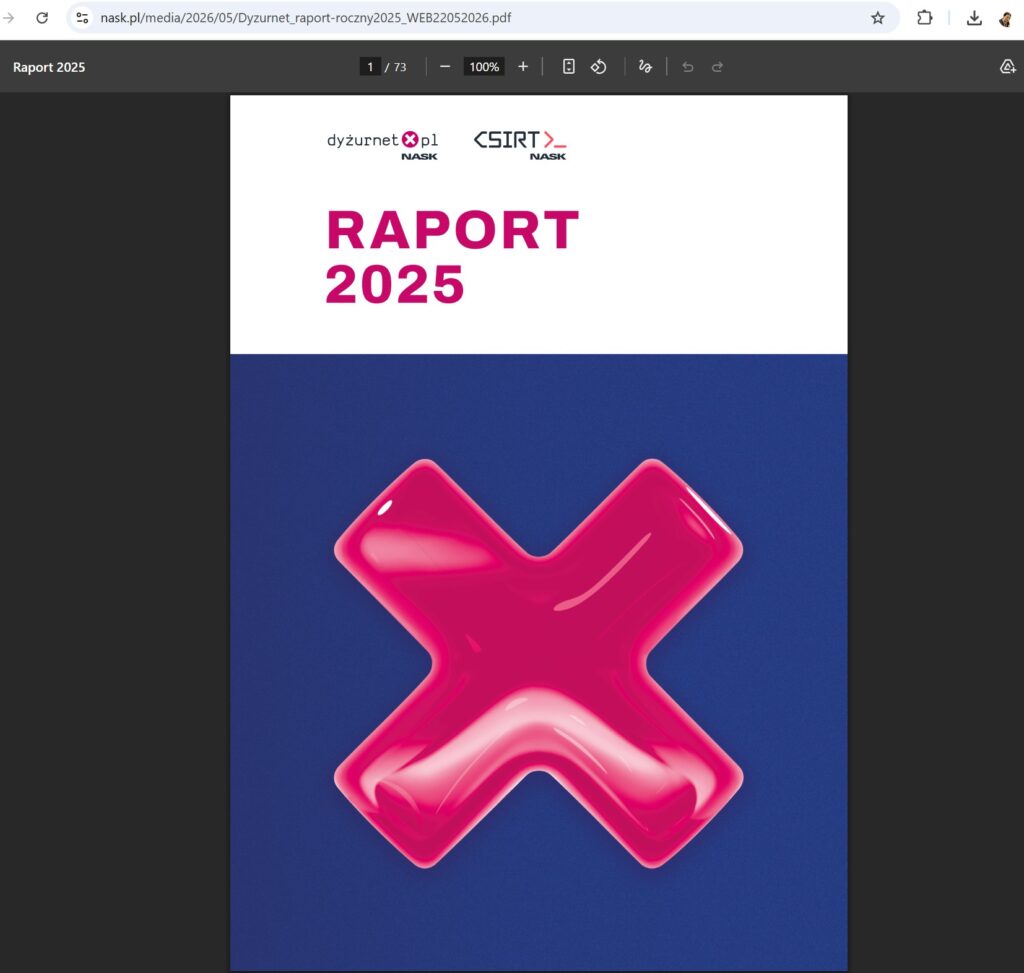Viewport: 1024px width, 973px height.
Task: Click the RAPORT 2025 heading text
Action: [452, 257]
